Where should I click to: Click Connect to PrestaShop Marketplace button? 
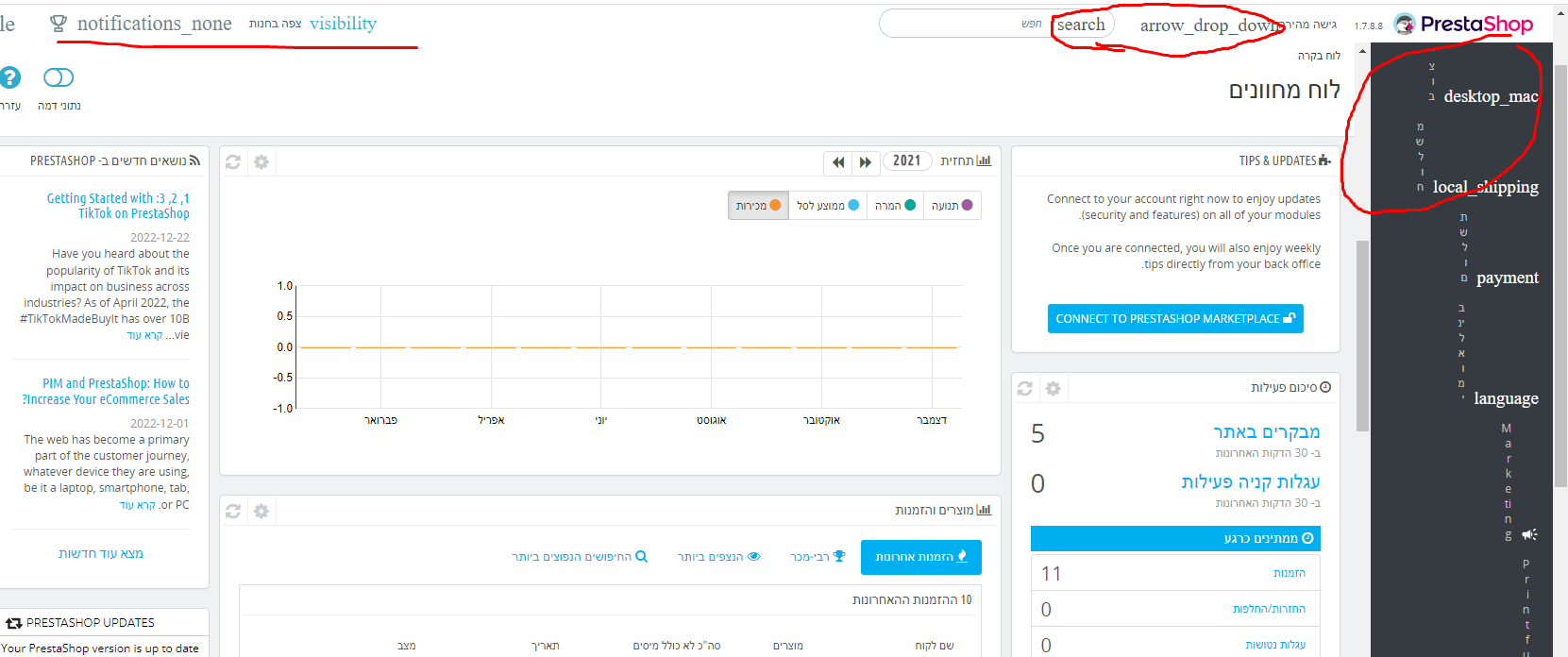(1175, 318)
